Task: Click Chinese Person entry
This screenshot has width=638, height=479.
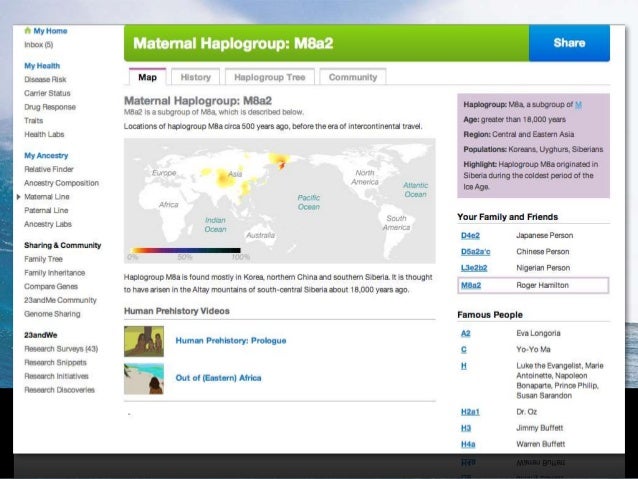Action: pyautogui.click(x=543, y=252)
